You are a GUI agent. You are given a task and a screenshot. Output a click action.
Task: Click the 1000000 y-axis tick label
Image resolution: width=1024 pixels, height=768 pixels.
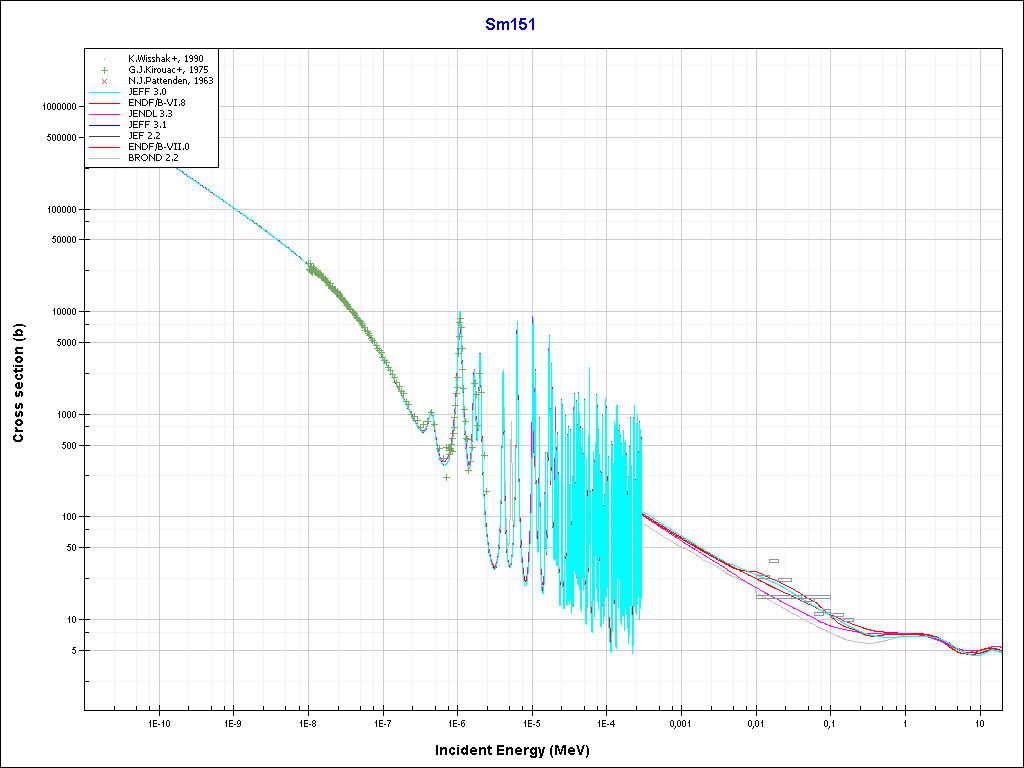click(x=59, y=107)
